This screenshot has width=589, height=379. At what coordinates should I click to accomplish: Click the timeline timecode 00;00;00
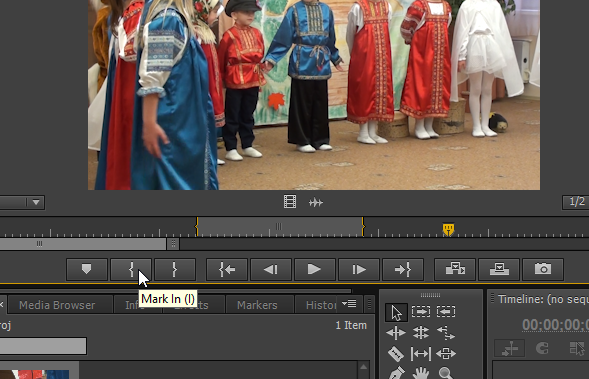pyautogui.click(x=555, y=325)
